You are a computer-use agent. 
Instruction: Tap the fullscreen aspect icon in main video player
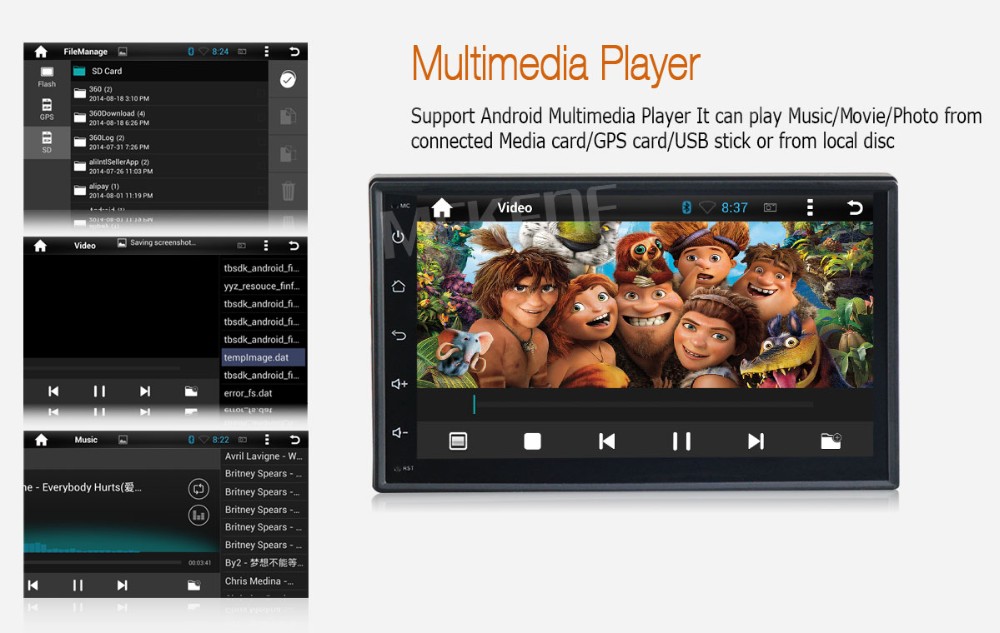click(458, 441)
